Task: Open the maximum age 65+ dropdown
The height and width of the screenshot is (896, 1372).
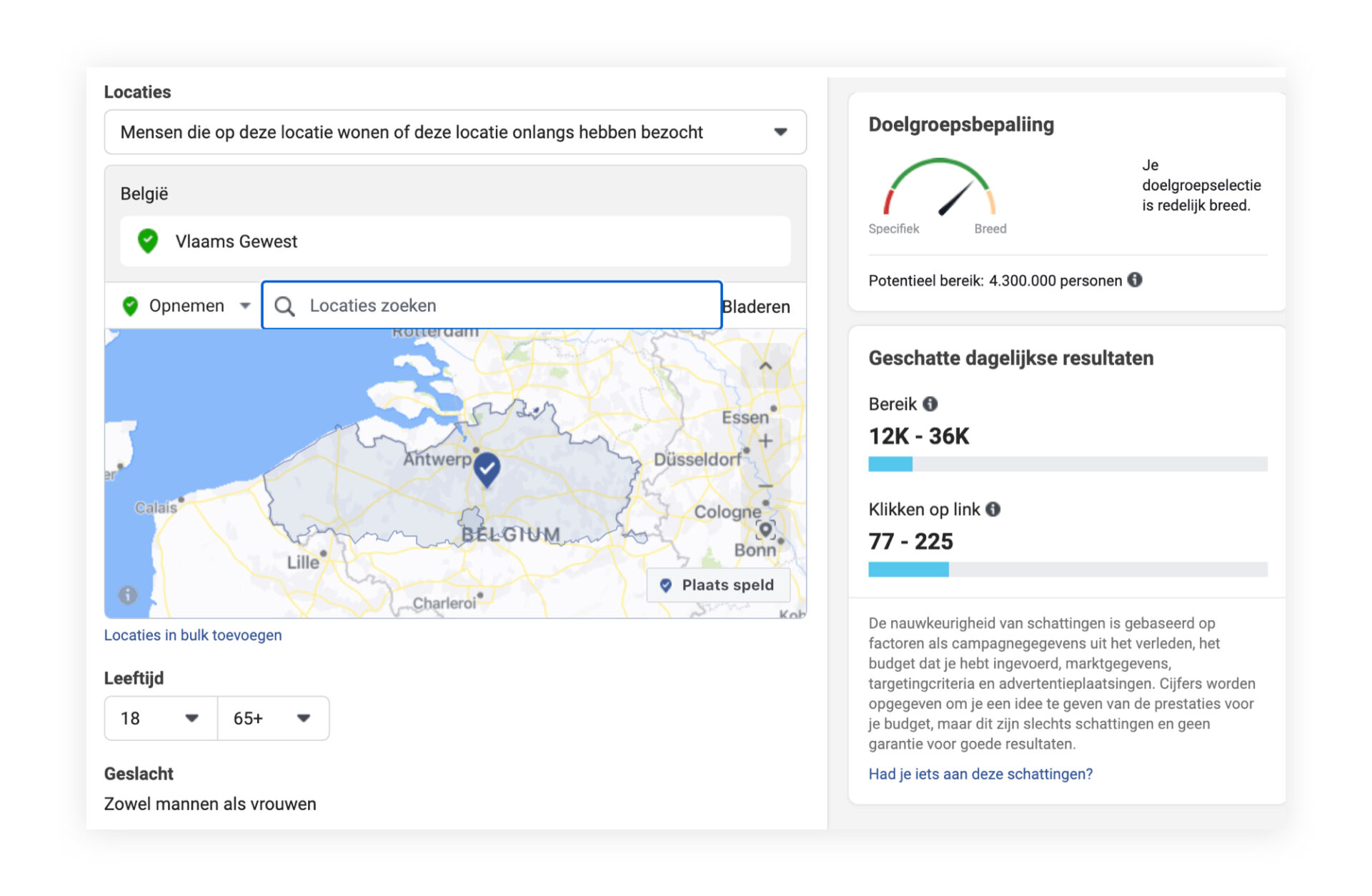Action: (273, 718)
